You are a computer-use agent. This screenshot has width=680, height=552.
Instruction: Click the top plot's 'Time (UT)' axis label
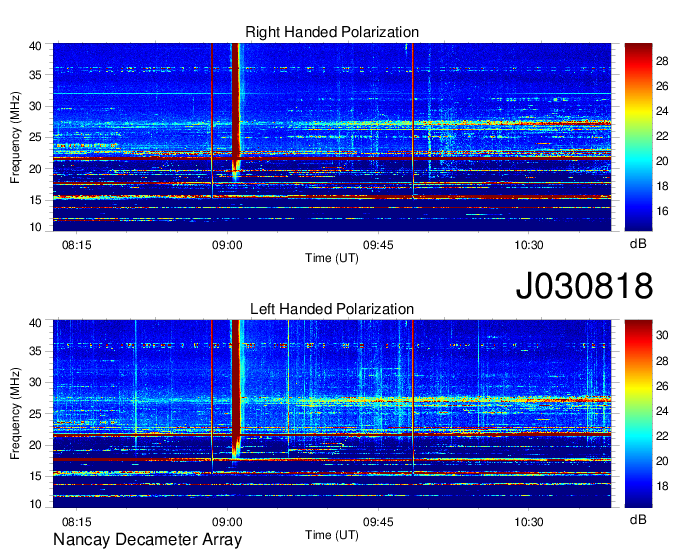pos(332,258)
